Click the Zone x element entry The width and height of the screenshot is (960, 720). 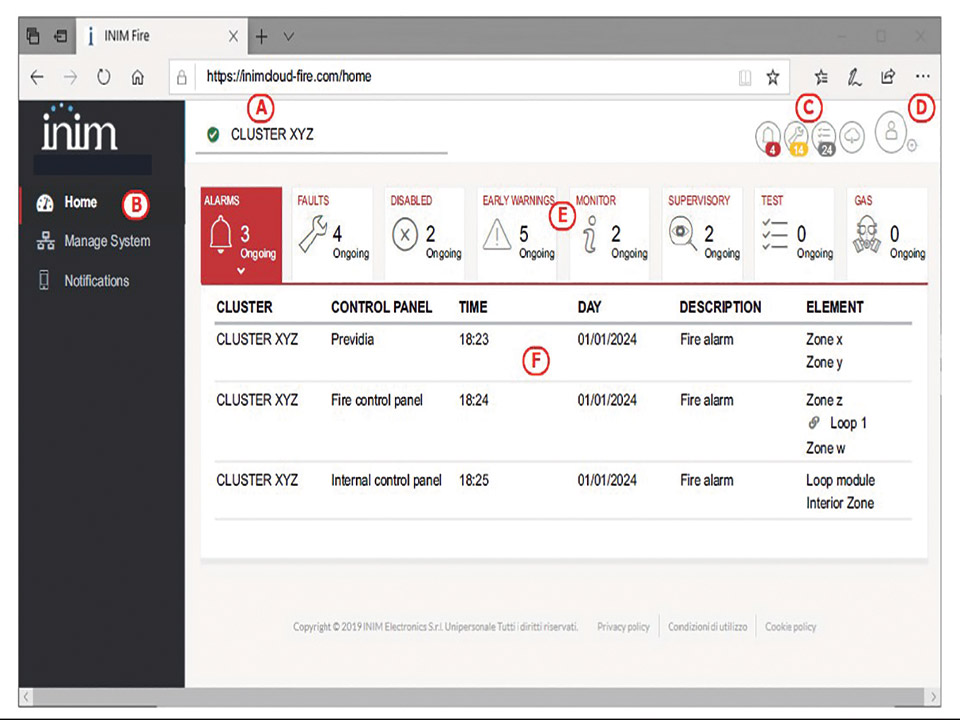coord(824,340)
